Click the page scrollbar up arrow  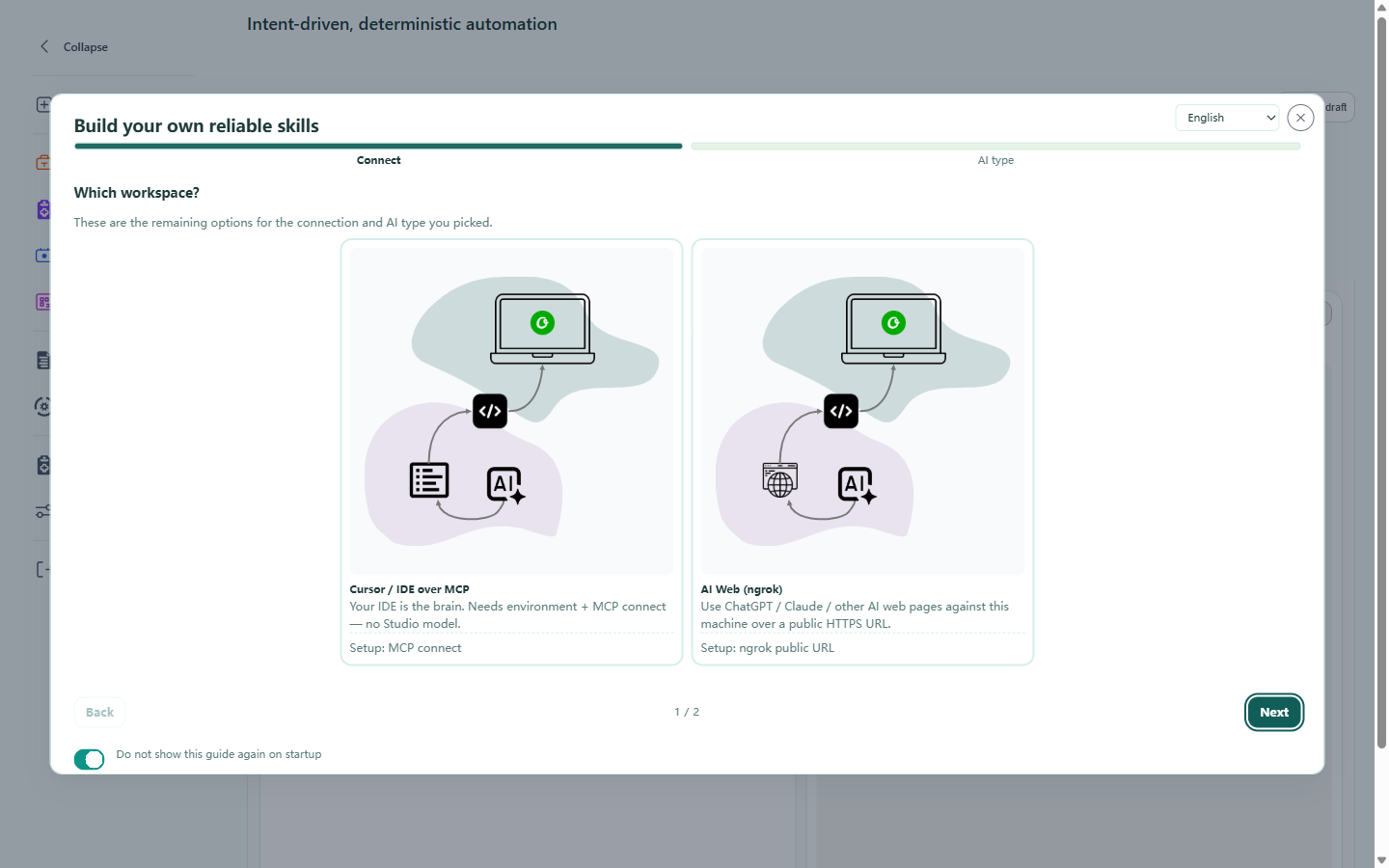tap(1381, 7)
